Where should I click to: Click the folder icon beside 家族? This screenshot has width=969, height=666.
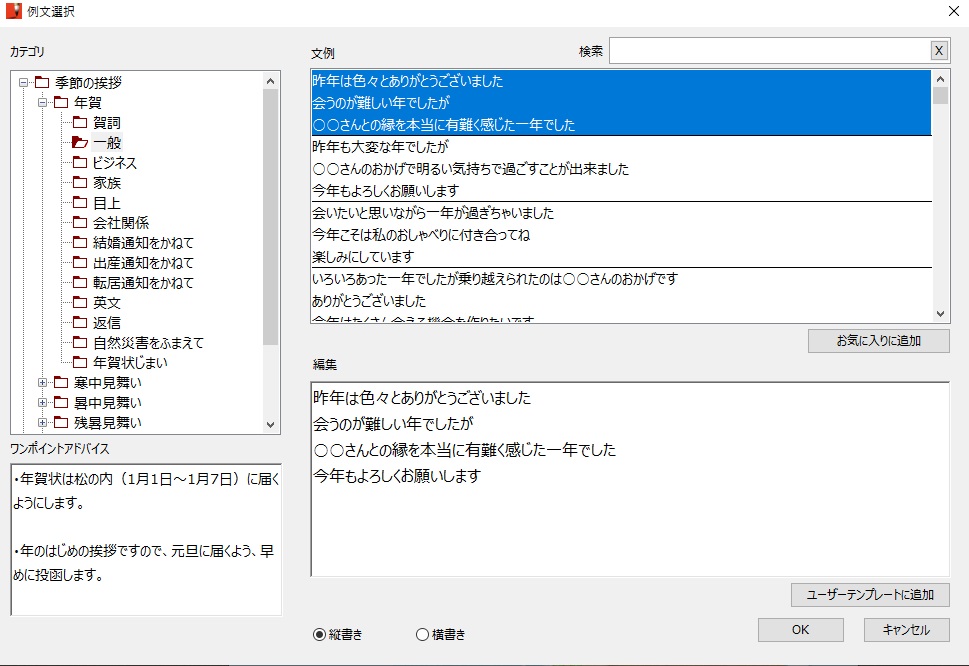point(80,183)
